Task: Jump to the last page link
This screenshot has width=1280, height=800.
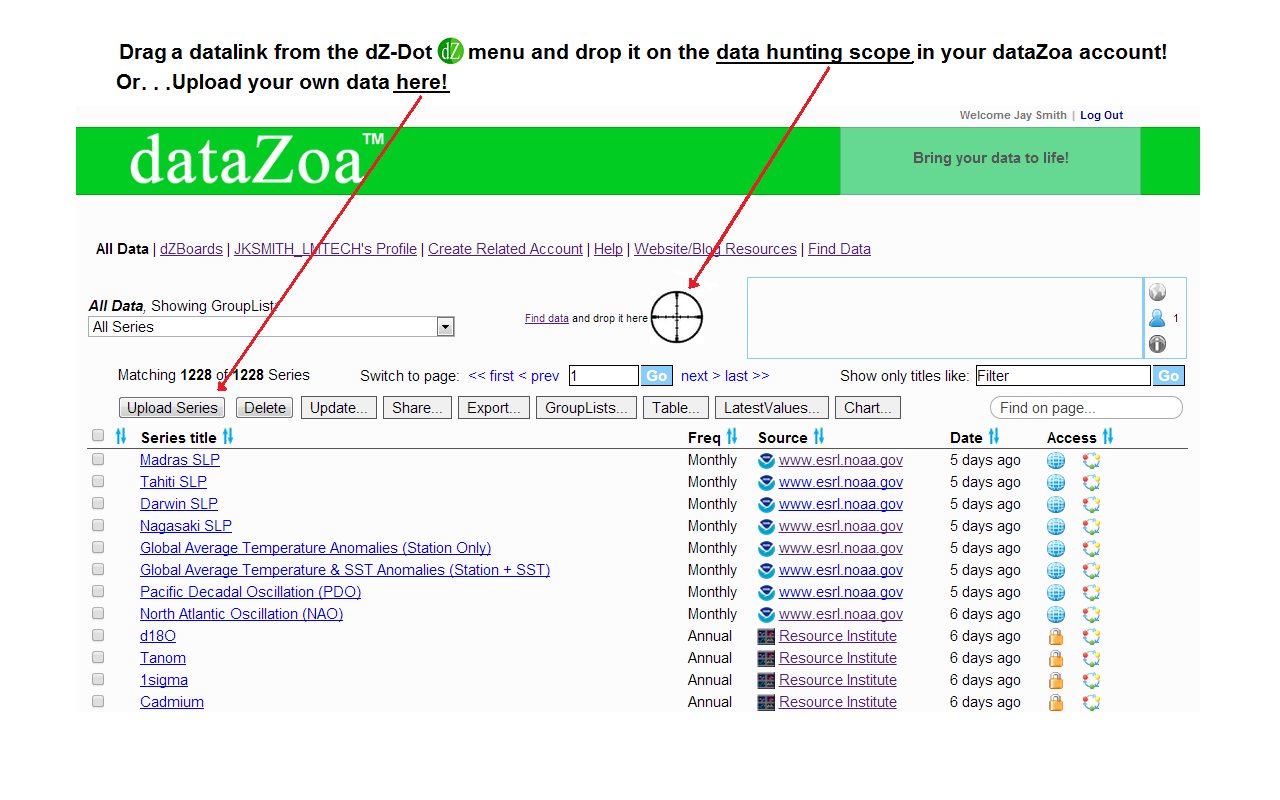Action: [x=747, y=376]
